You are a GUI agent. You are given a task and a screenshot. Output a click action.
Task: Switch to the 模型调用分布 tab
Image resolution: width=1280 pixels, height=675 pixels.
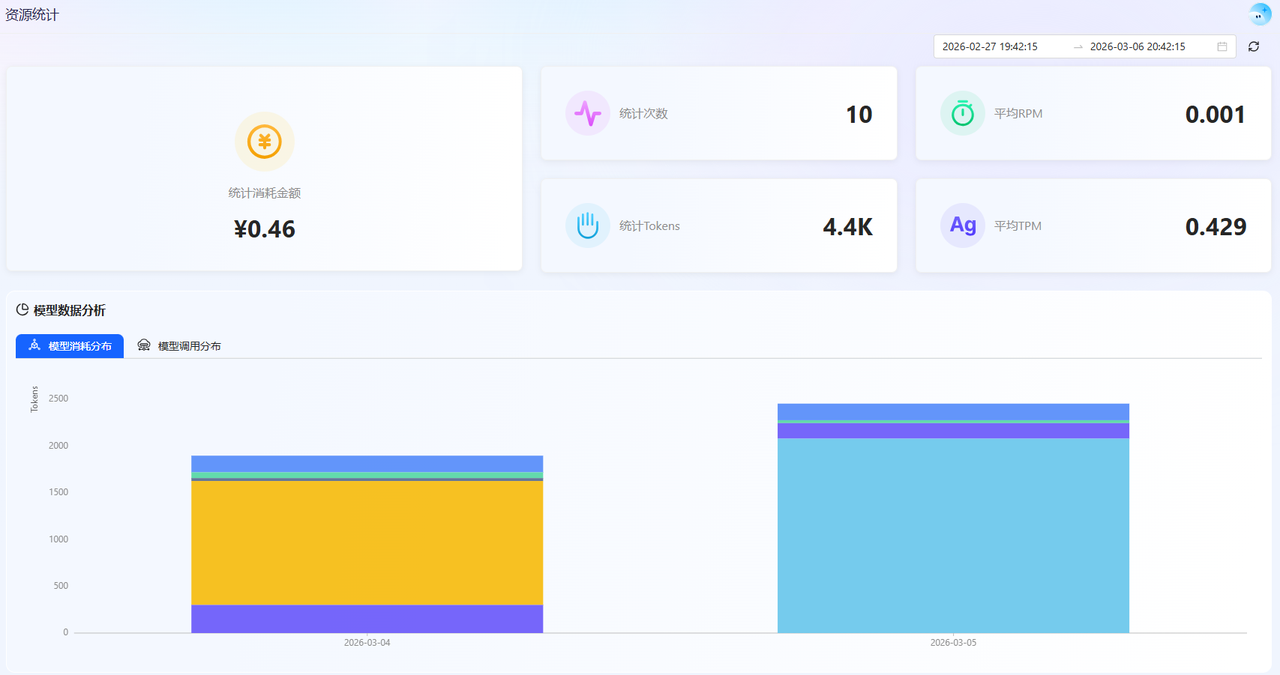tap(179, 346)
